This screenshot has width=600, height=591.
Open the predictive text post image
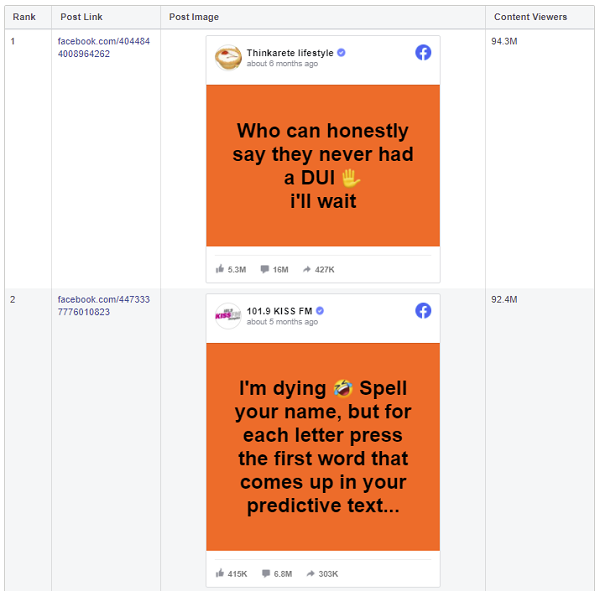[323, 447]
